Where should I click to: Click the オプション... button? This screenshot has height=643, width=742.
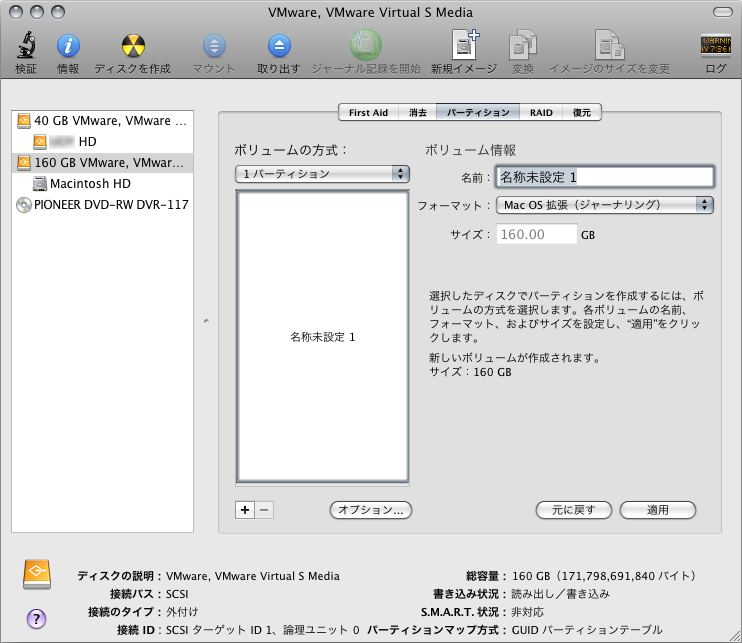pyautogui.click(x=371, y=510)
